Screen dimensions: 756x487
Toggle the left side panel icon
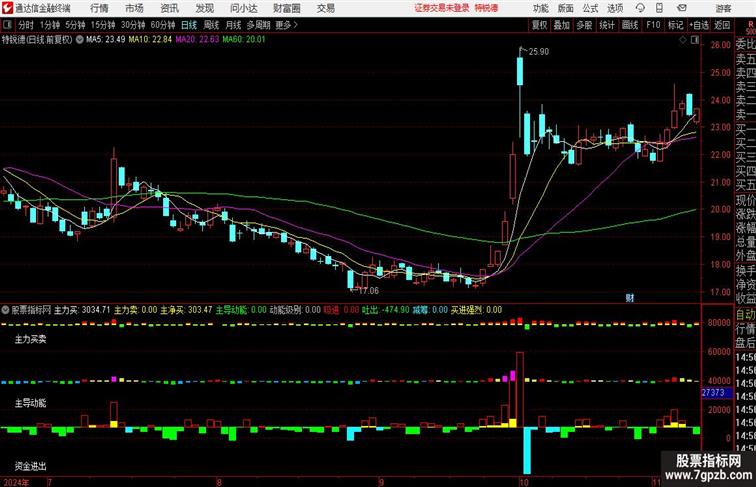[7, 25]
